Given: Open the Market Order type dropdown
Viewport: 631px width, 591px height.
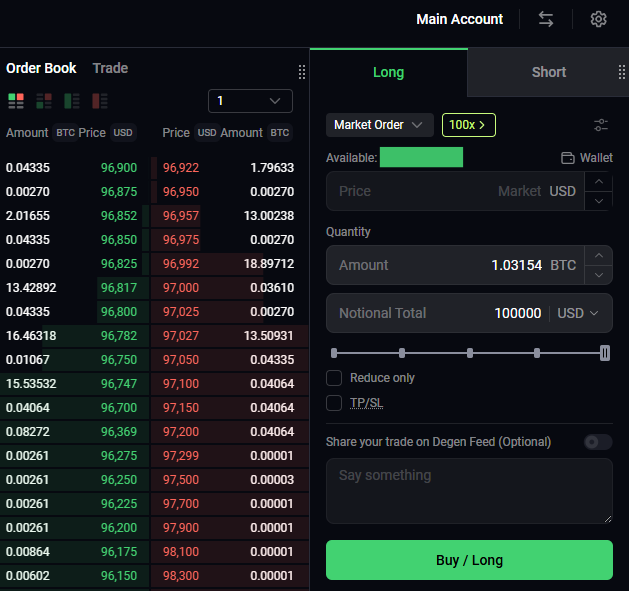Looking at the screenshot, I should [379, 125].
